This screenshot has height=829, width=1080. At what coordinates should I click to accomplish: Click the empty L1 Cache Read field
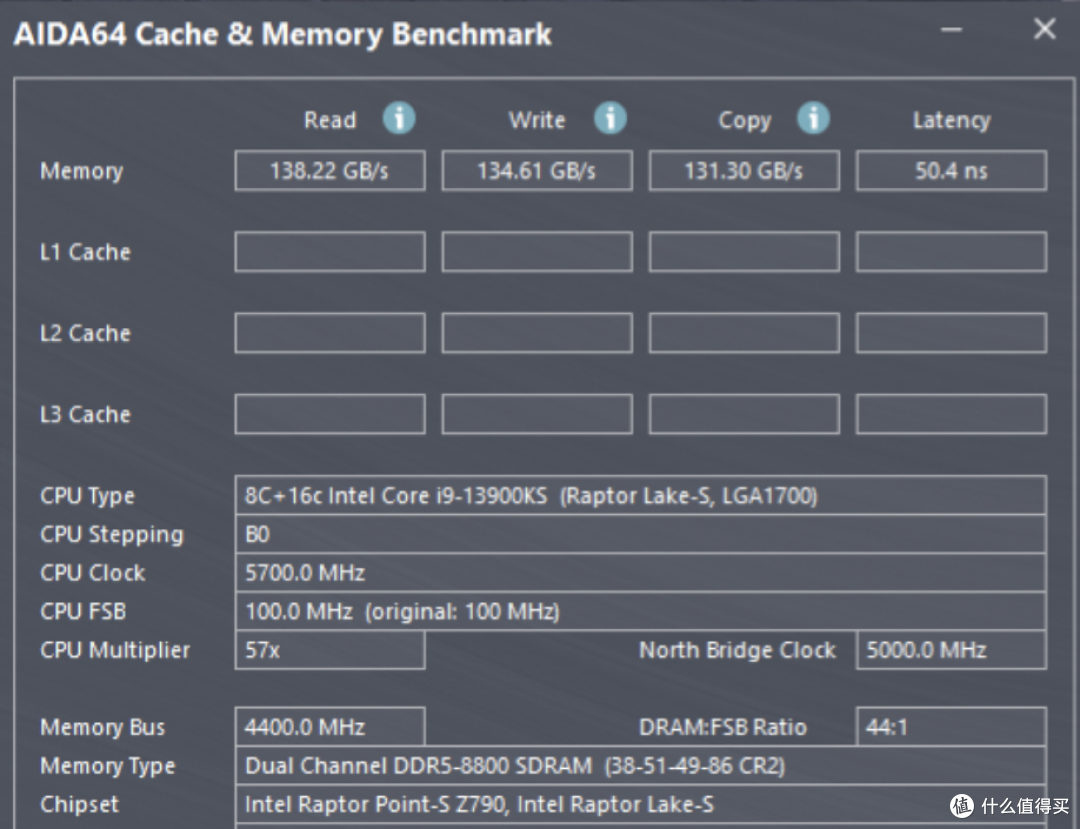(x=330, y=251)
